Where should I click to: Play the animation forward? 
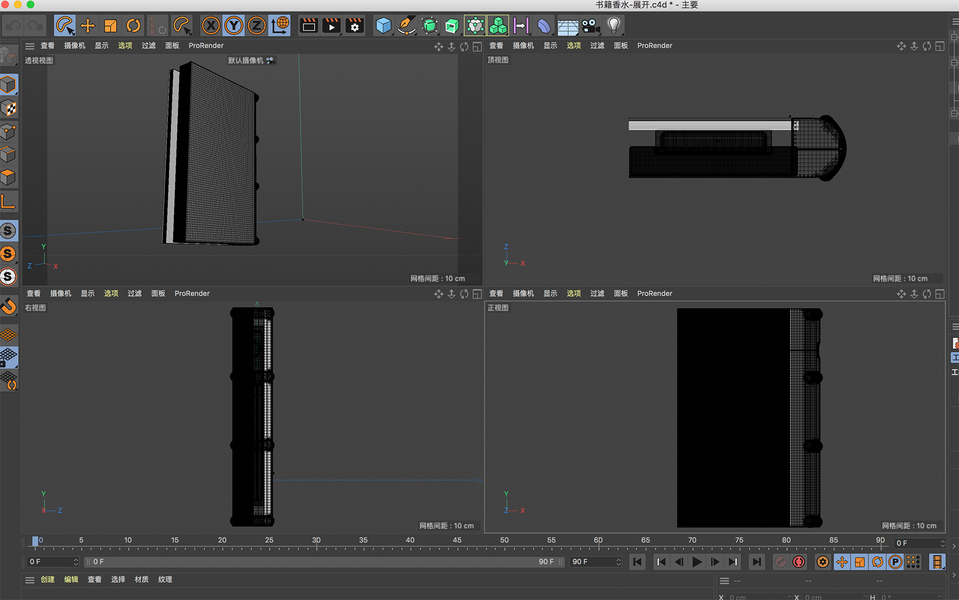tap(697, 562)
